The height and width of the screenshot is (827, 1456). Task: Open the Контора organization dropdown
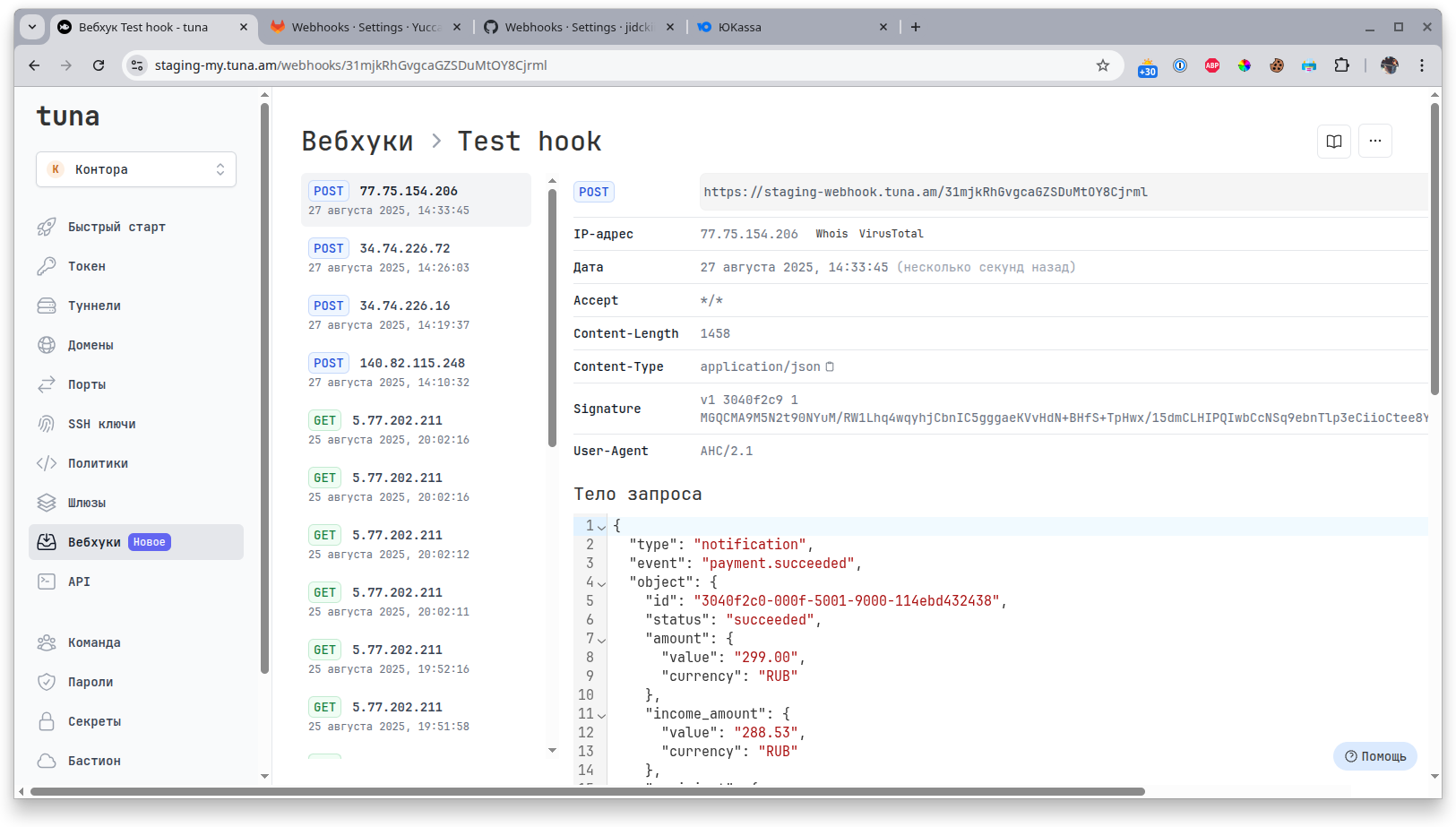136,169
